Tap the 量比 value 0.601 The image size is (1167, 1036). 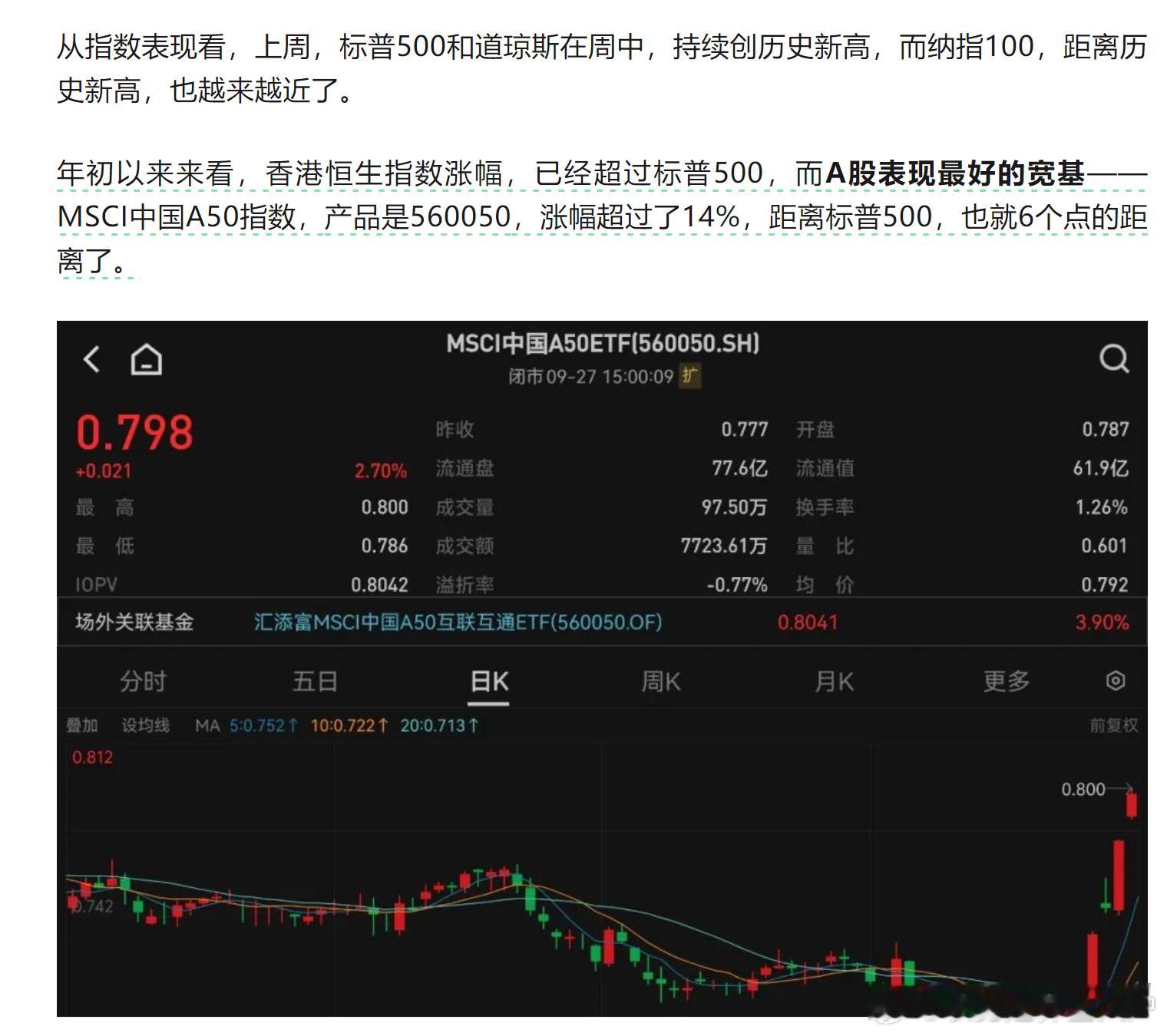pos(1105,546)
